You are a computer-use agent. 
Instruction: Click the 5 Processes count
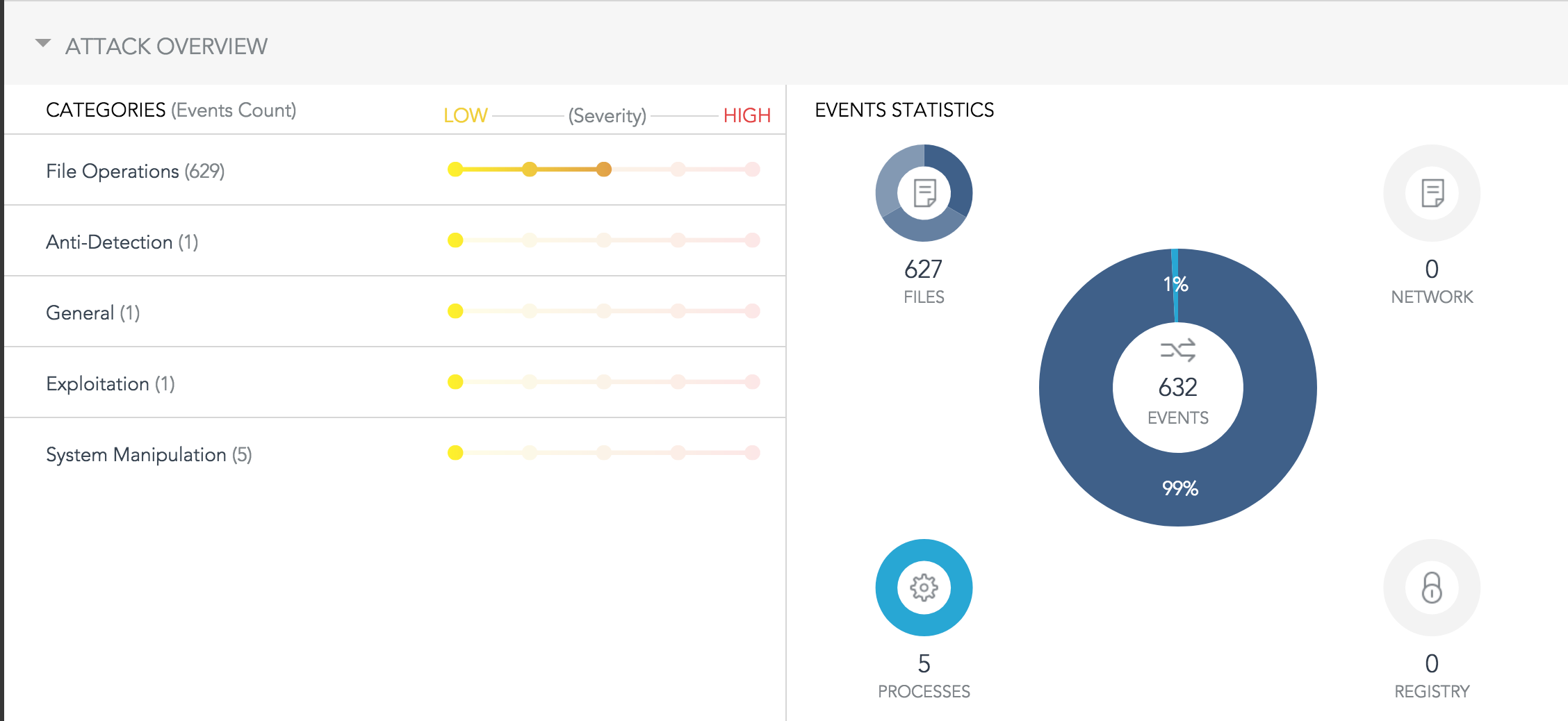[x=924, y=663]
